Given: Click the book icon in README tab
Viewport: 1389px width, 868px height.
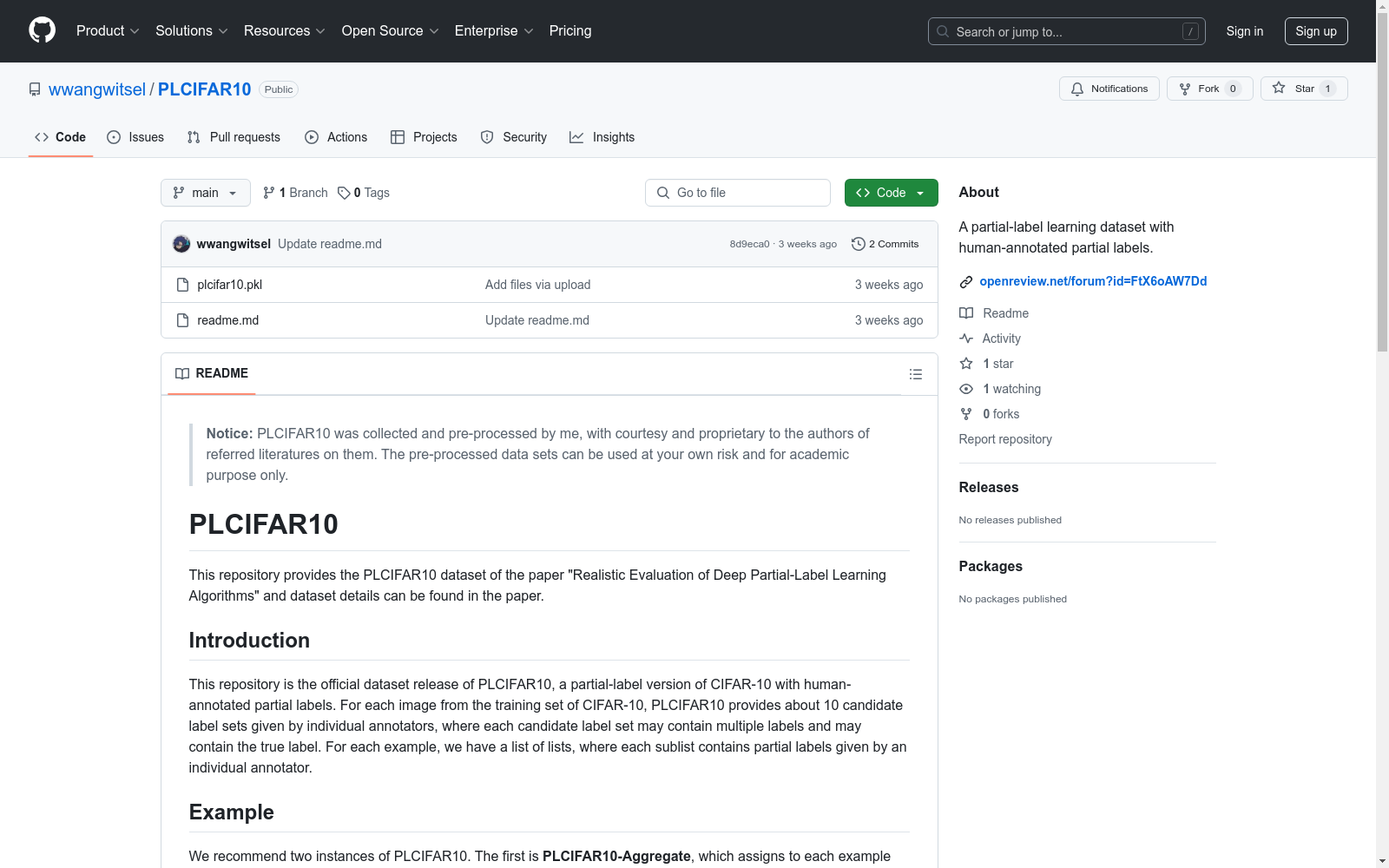Looking at the screenshot, I should click(182, 373).
